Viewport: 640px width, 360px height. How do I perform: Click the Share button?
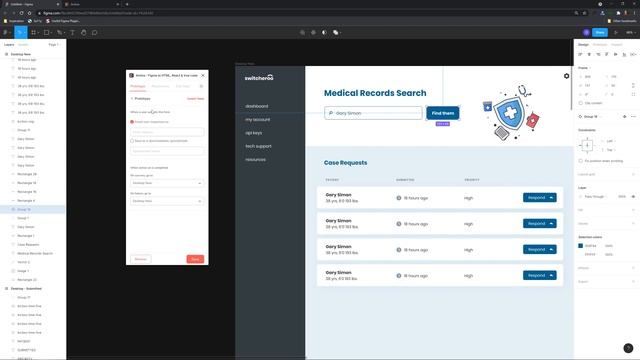point(600,32)
